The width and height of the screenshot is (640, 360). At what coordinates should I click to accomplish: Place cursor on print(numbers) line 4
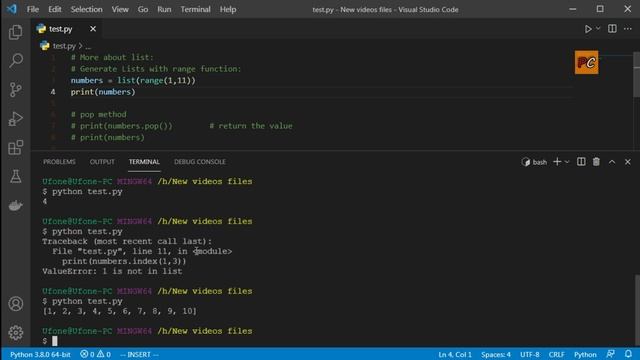pyautogui.click(x=103, y=92)
